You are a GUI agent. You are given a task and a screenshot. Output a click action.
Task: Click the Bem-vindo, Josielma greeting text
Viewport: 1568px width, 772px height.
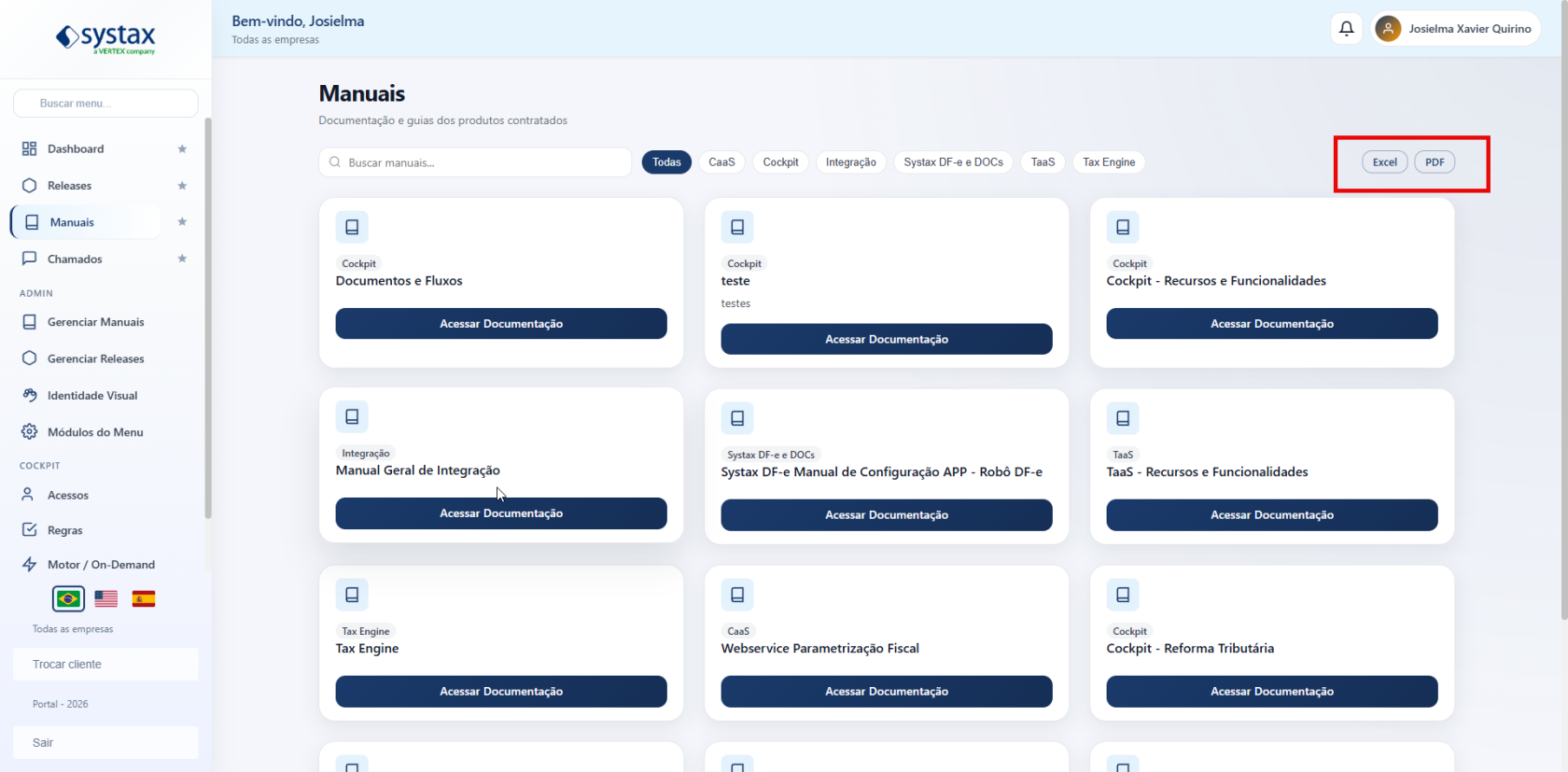click(x=298, y=21)
